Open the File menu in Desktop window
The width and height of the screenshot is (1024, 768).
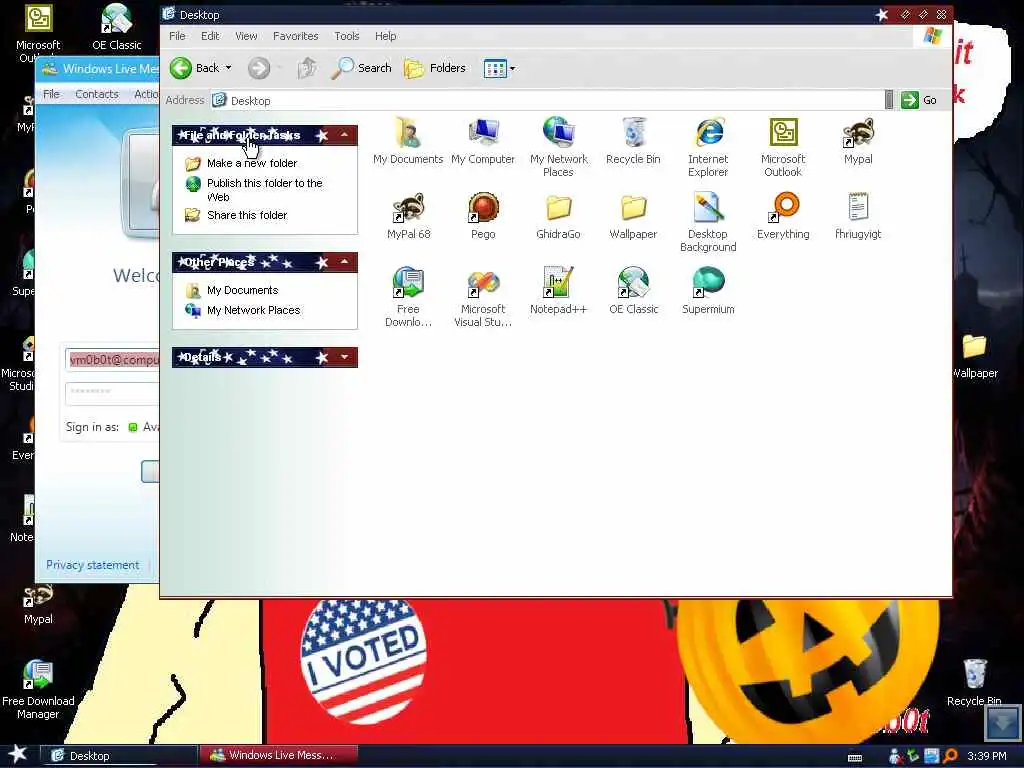click(x=177, y=36)
